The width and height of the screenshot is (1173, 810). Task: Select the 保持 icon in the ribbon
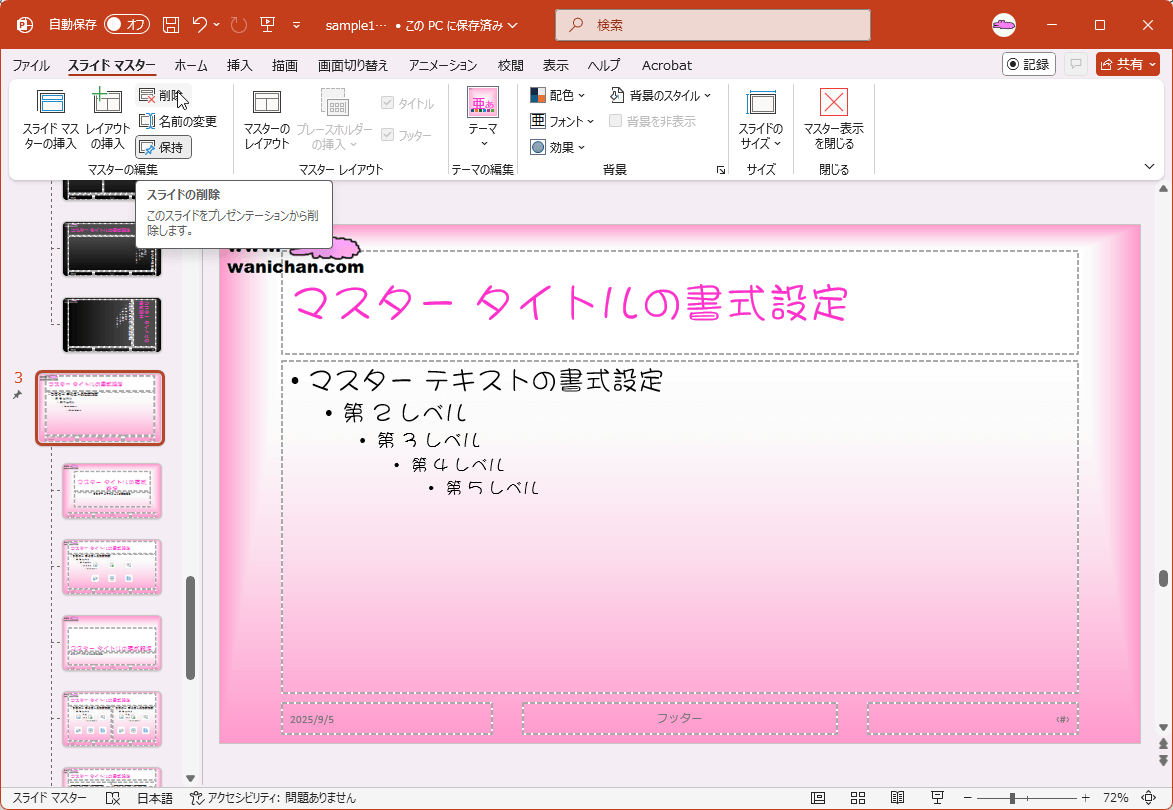(165, 147)
